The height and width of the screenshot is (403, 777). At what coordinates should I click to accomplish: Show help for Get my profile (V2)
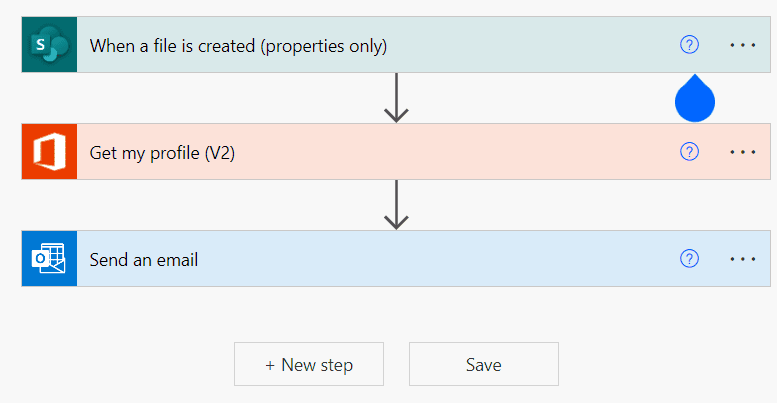pyautogui.click(x=689, y=152)
